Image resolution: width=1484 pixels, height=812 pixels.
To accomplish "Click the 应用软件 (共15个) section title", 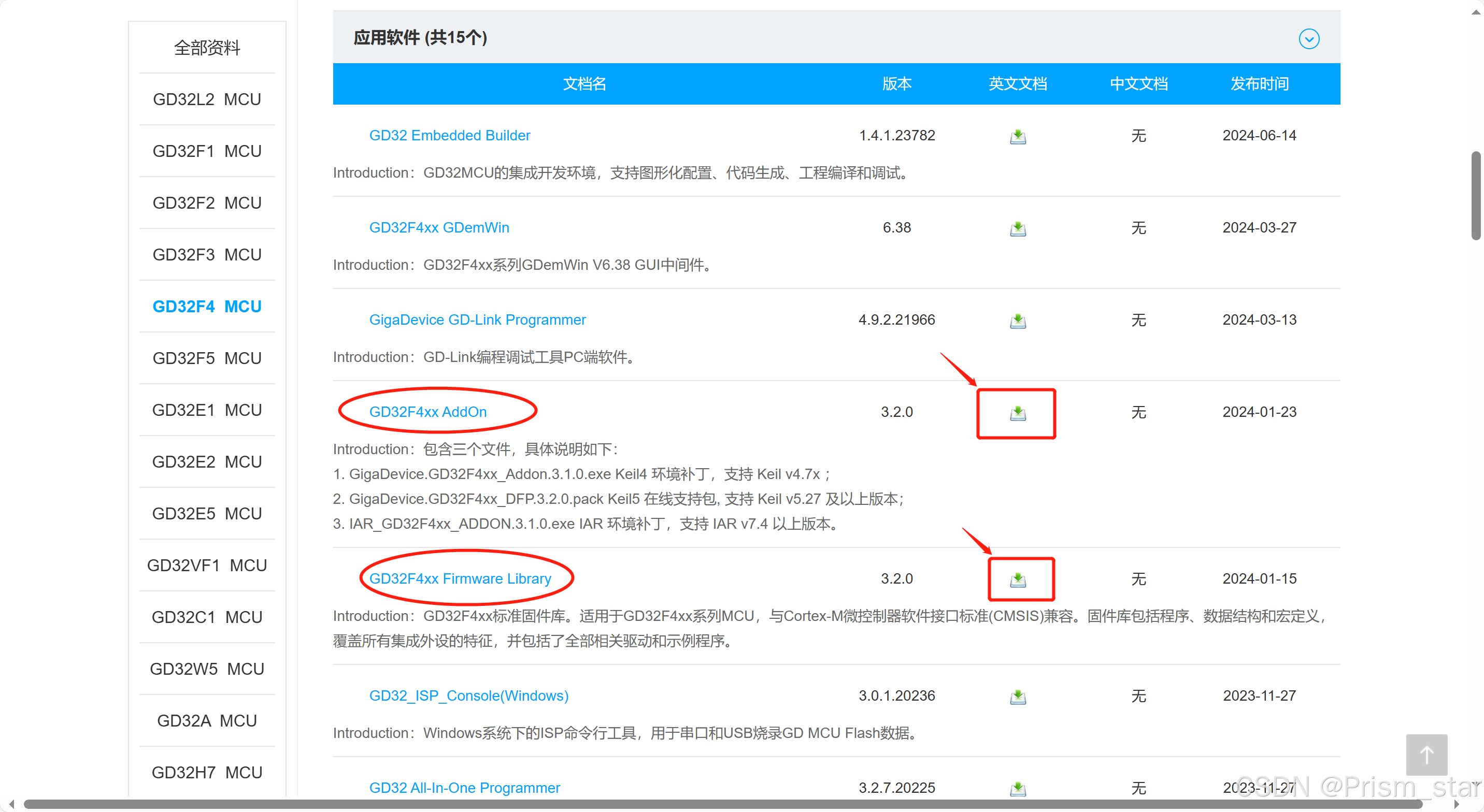I will (421, 38).
